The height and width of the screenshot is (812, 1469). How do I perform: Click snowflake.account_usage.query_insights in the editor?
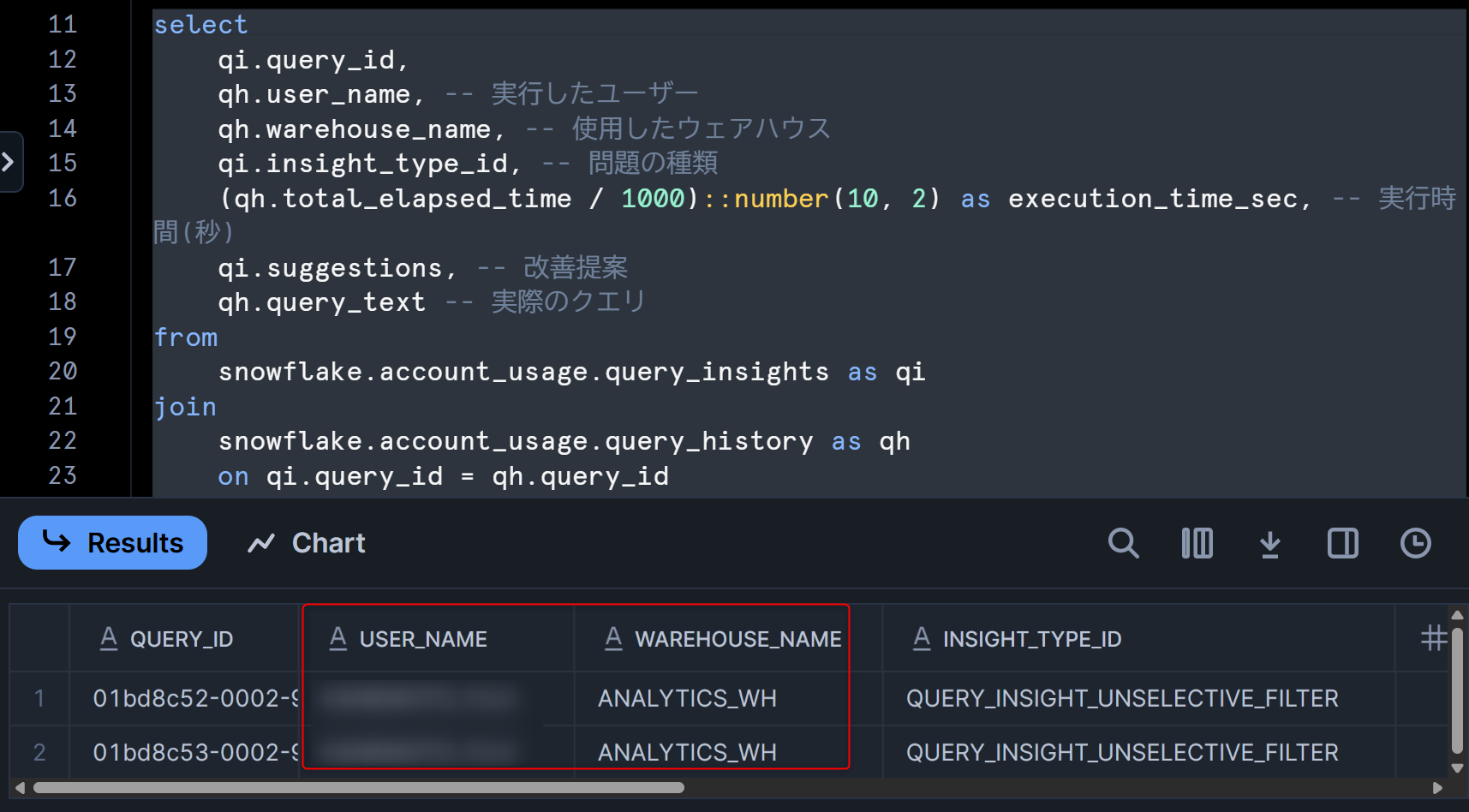click(523, 372)
